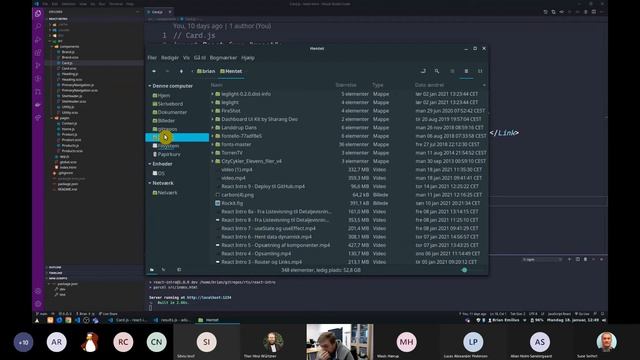Show the +10 more participants avatar
The width and height of the screenshot is (640, 360).
(23, 342)
